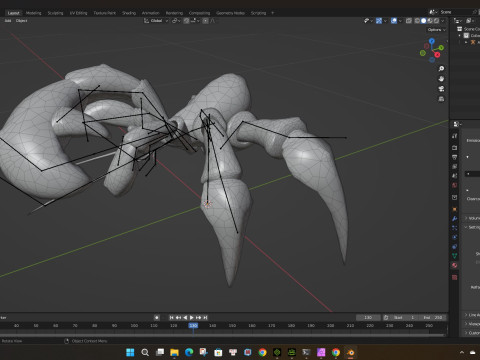Viewport: 480px width, 360px height.
Task: Toggle camera view with camera icon
Action: pos(441,89)
